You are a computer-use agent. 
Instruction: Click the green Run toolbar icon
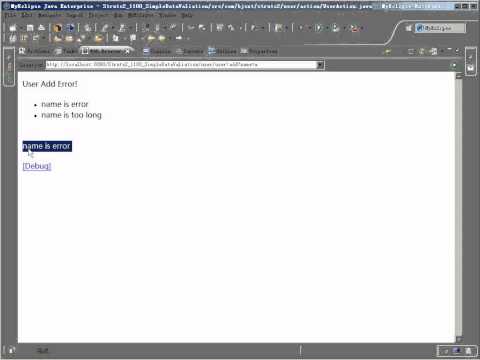tap(319, 28)
